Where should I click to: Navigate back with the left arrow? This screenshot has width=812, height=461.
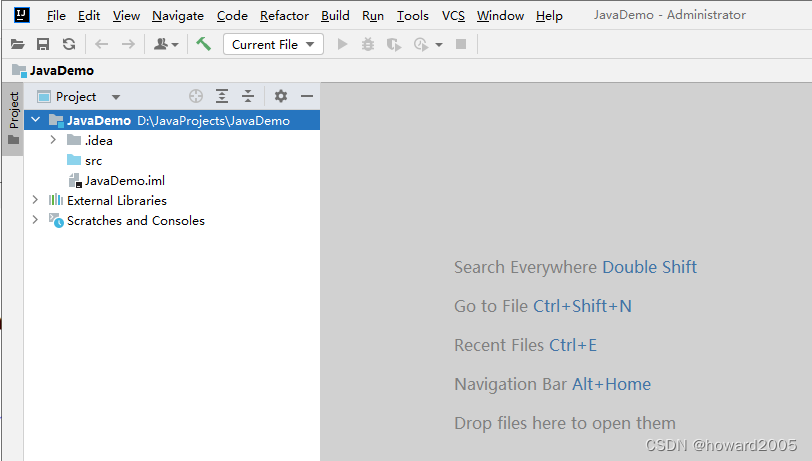pyautogui.click(x=102, y=45)
